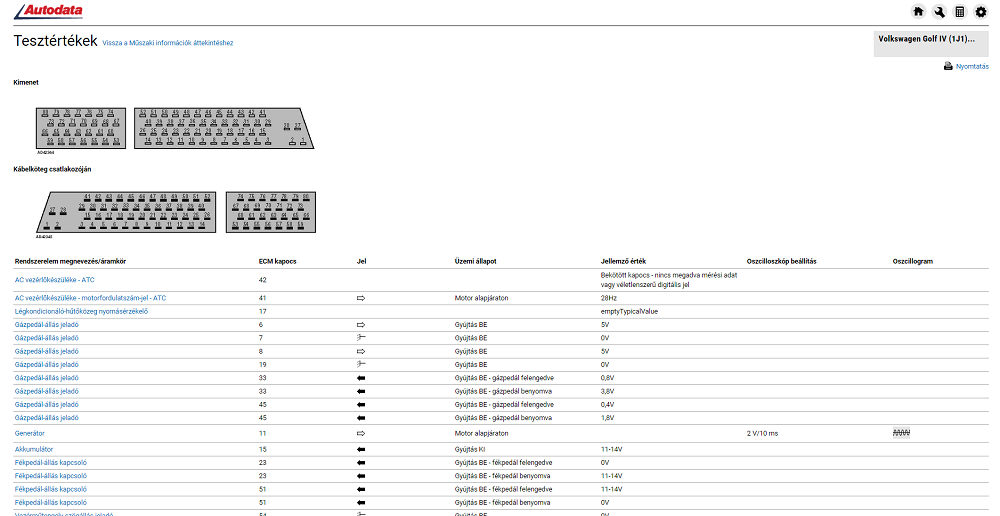
Task: Click '0,8V' value in pin 33 row
Action: pyautogui.click(x=607, y=378)
